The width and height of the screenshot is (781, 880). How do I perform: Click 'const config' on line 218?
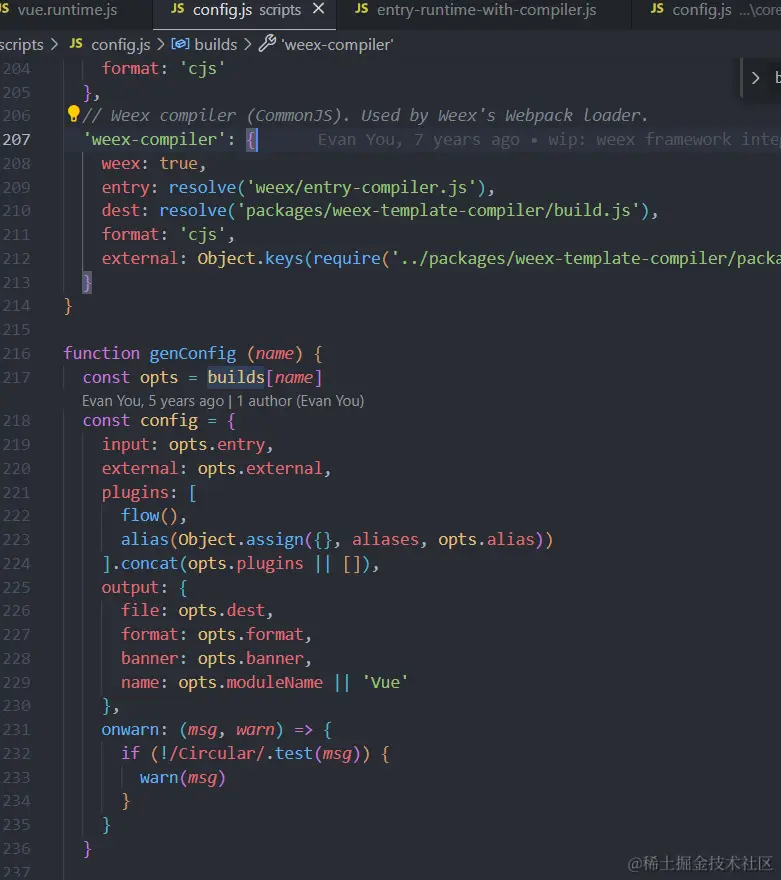pyautogui.click(x=140, y=420)
